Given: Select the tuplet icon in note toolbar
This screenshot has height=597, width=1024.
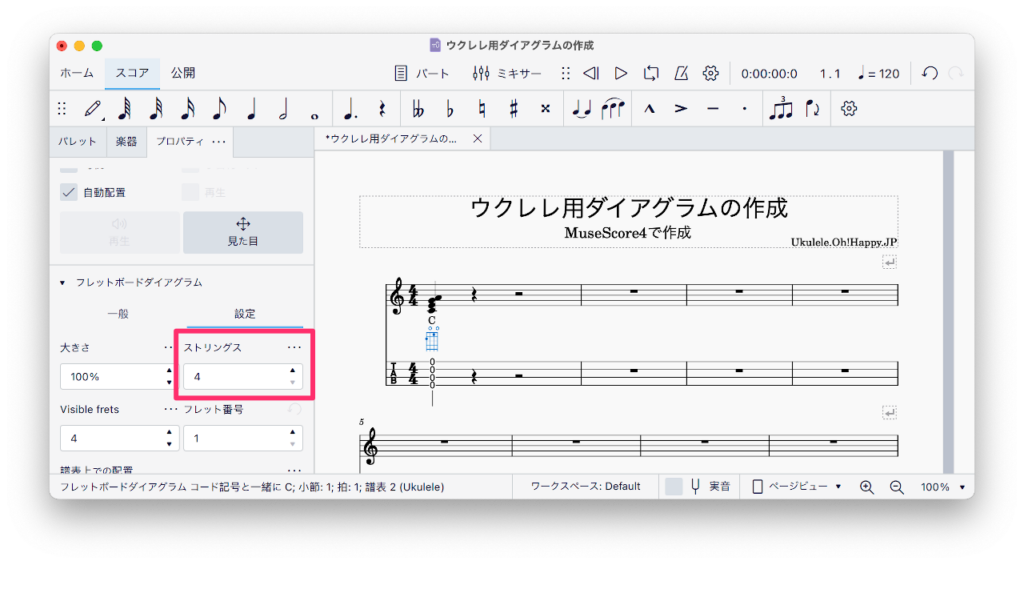Looking at the screenshot, I should pos(780,108).
